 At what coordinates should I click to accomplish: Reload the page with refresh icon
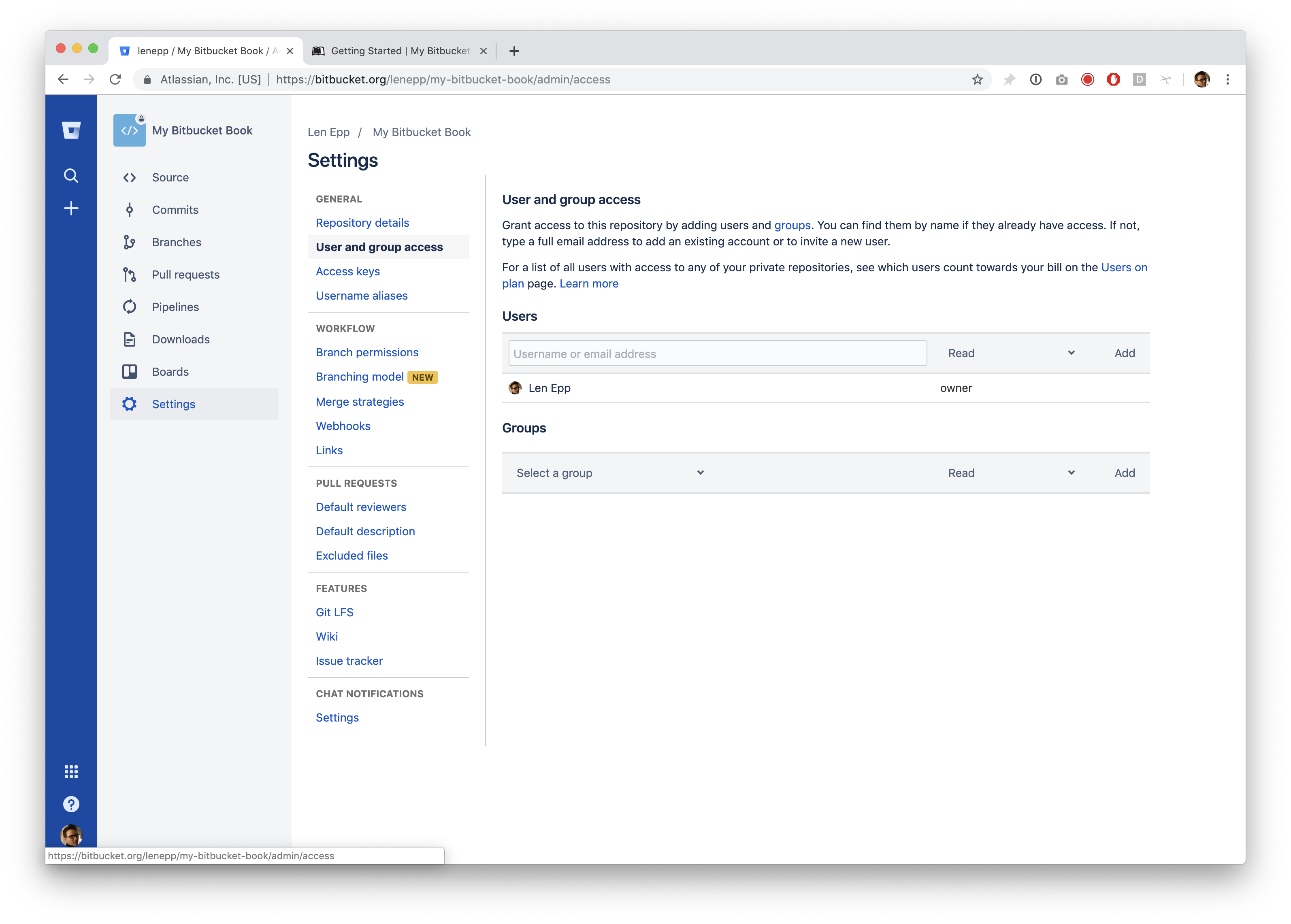tap(115, 80)
